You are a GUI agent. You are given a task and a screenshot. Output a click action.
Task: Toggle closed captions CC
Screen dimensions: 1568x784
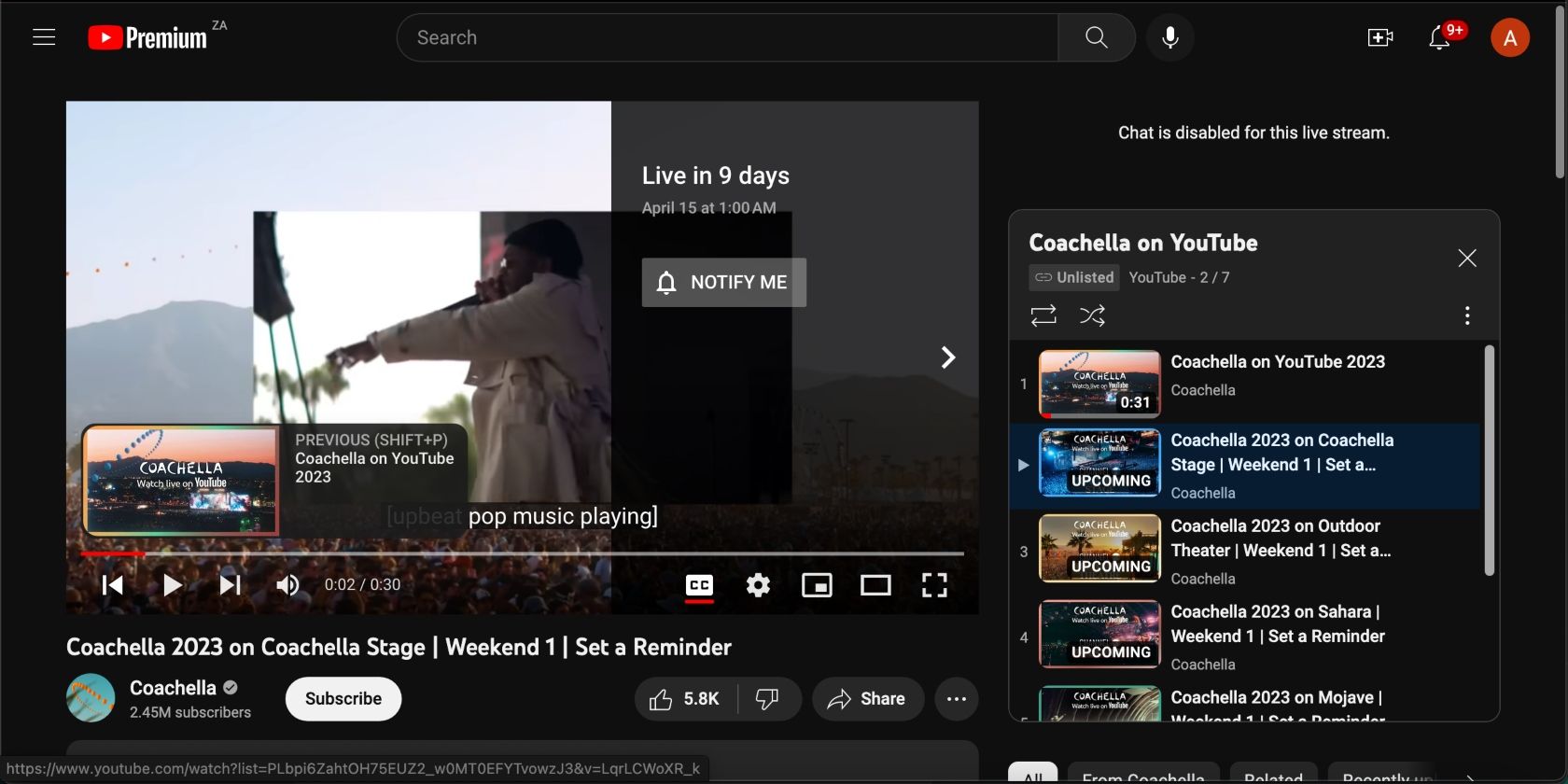(x=699, y=585)
